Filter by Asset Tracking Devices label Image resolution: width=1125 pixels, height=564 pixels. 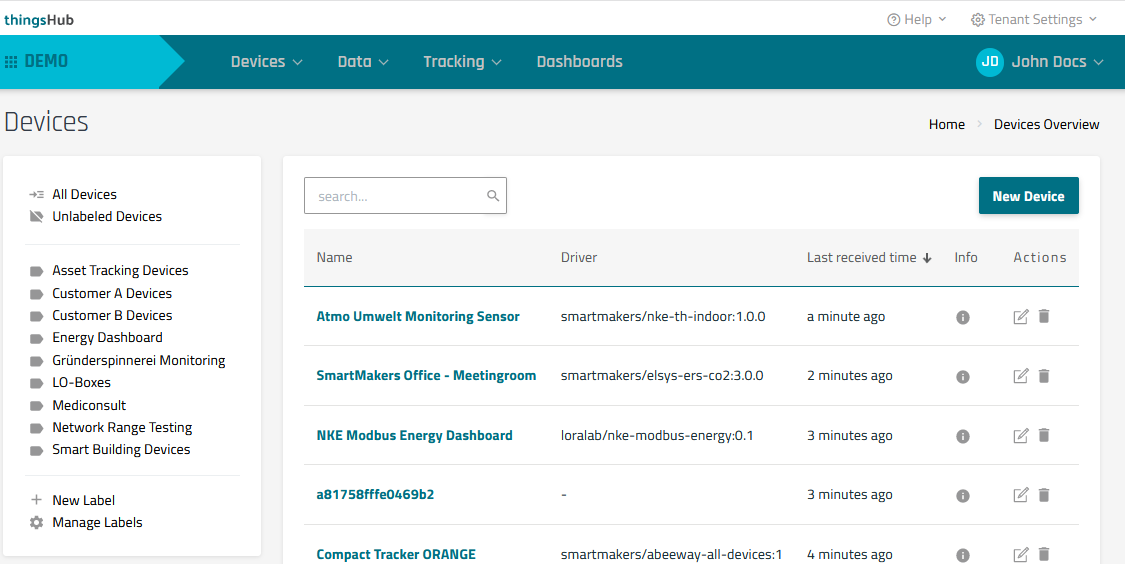point(120,270)
